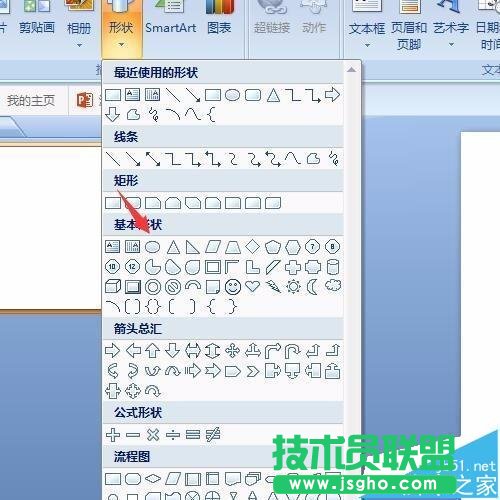Switch to the 我的主页 tab

coord(31,100)
